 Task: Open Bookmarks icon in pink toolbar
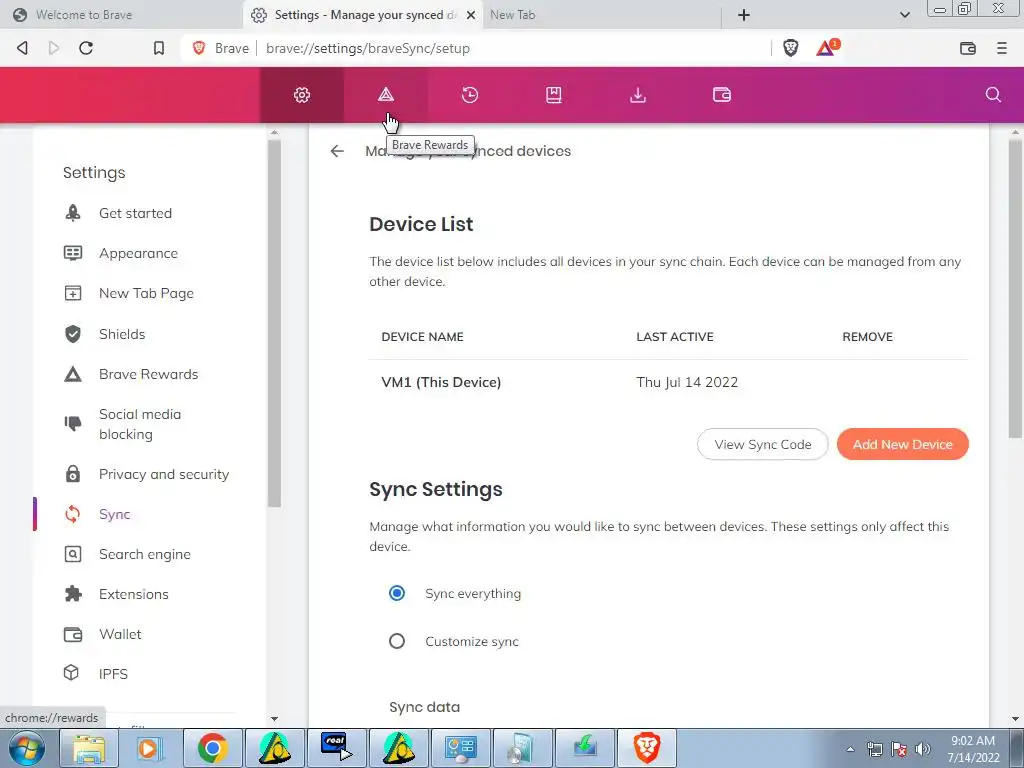point(554,95)
